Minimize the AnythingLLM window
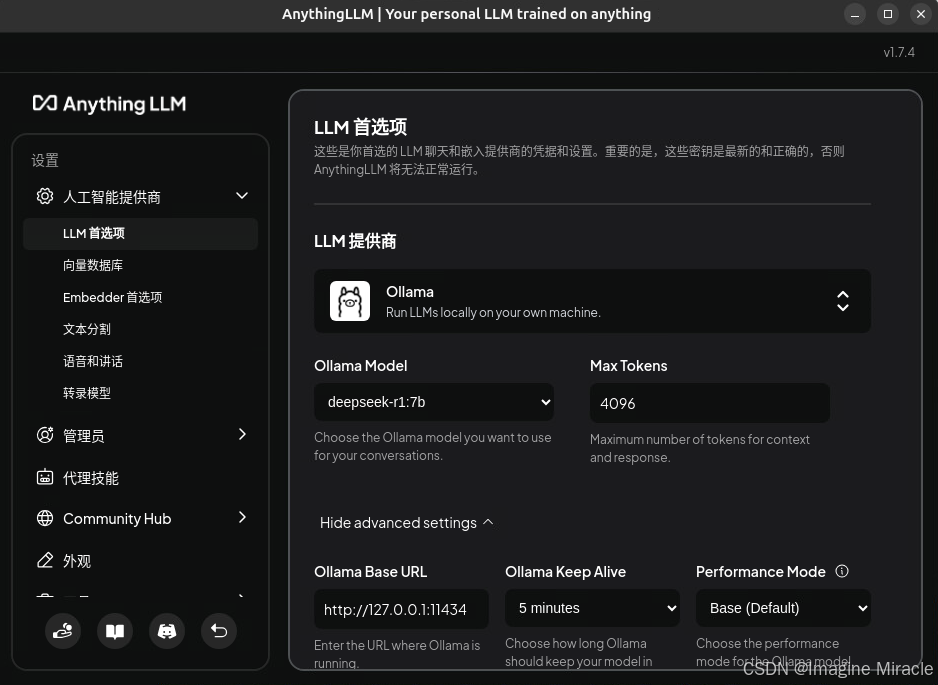Viewport: 938px width, 685px height. pyautogui.click(x=855, y=14)
